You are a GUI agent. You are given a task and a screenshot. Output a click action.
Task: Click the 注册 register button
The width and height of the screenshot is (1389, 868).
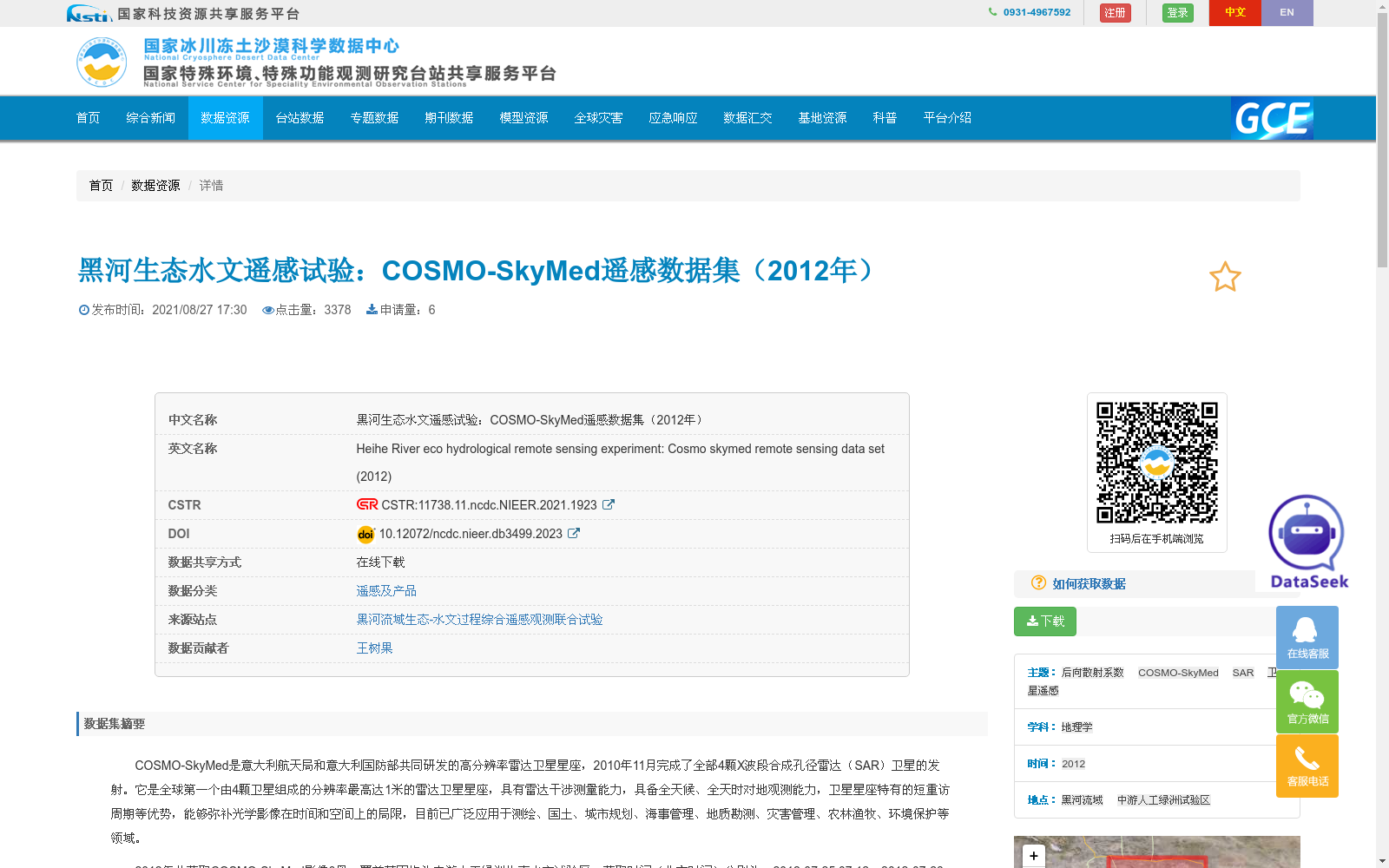(x=1115, y=13)
